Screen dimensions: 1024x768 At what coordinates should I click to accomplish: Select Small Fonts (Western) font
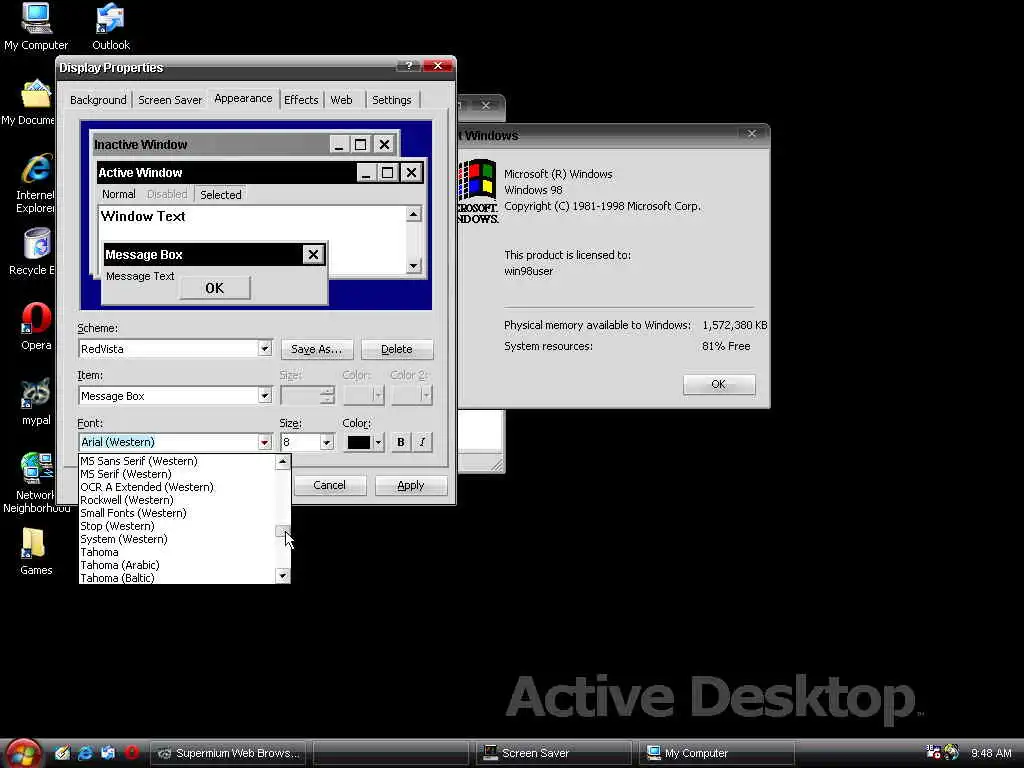click(x=177, y=513)
